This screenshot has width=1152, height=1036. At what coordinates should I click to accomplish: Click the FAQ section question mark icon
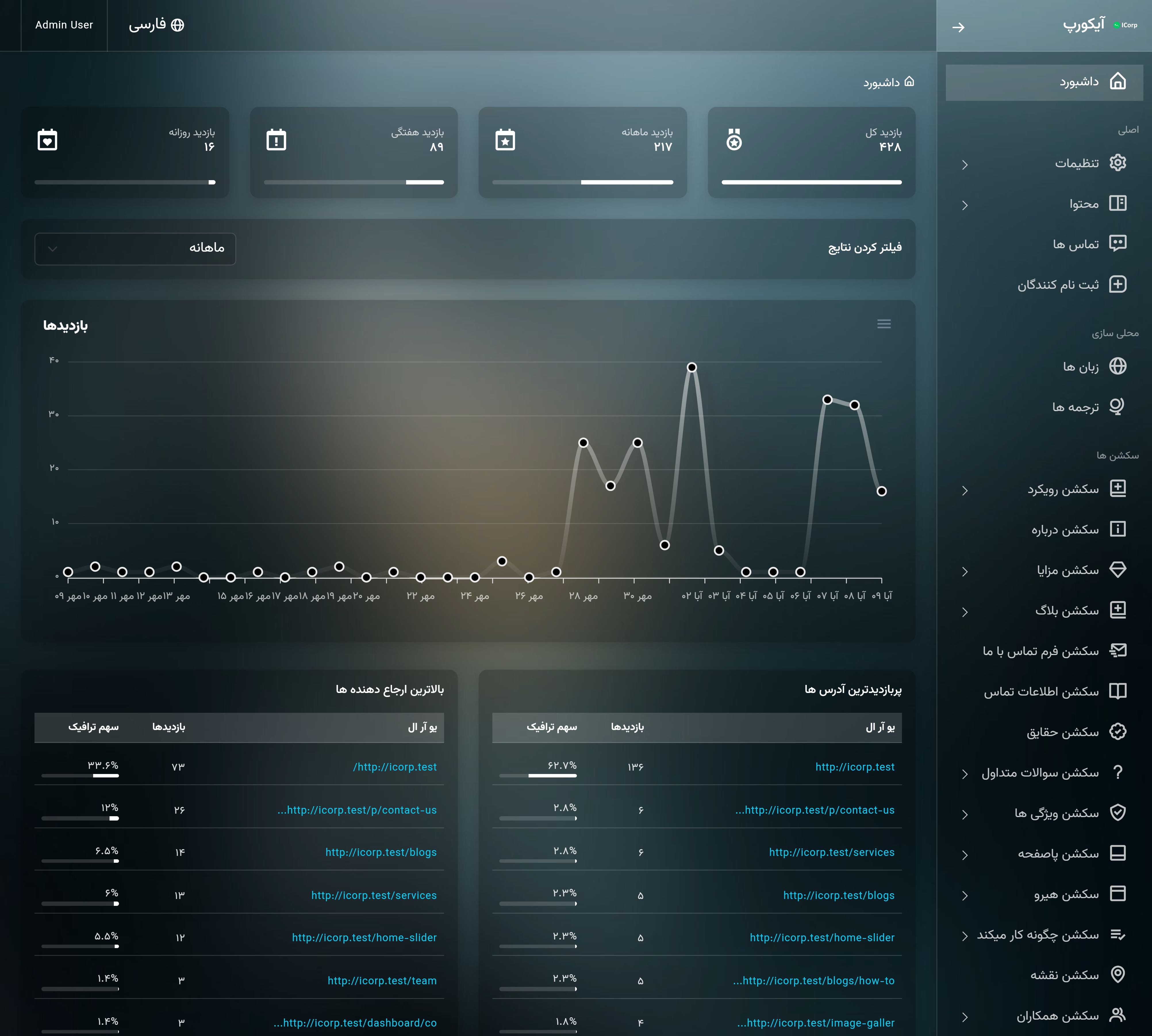click(x=1117, y=772)
